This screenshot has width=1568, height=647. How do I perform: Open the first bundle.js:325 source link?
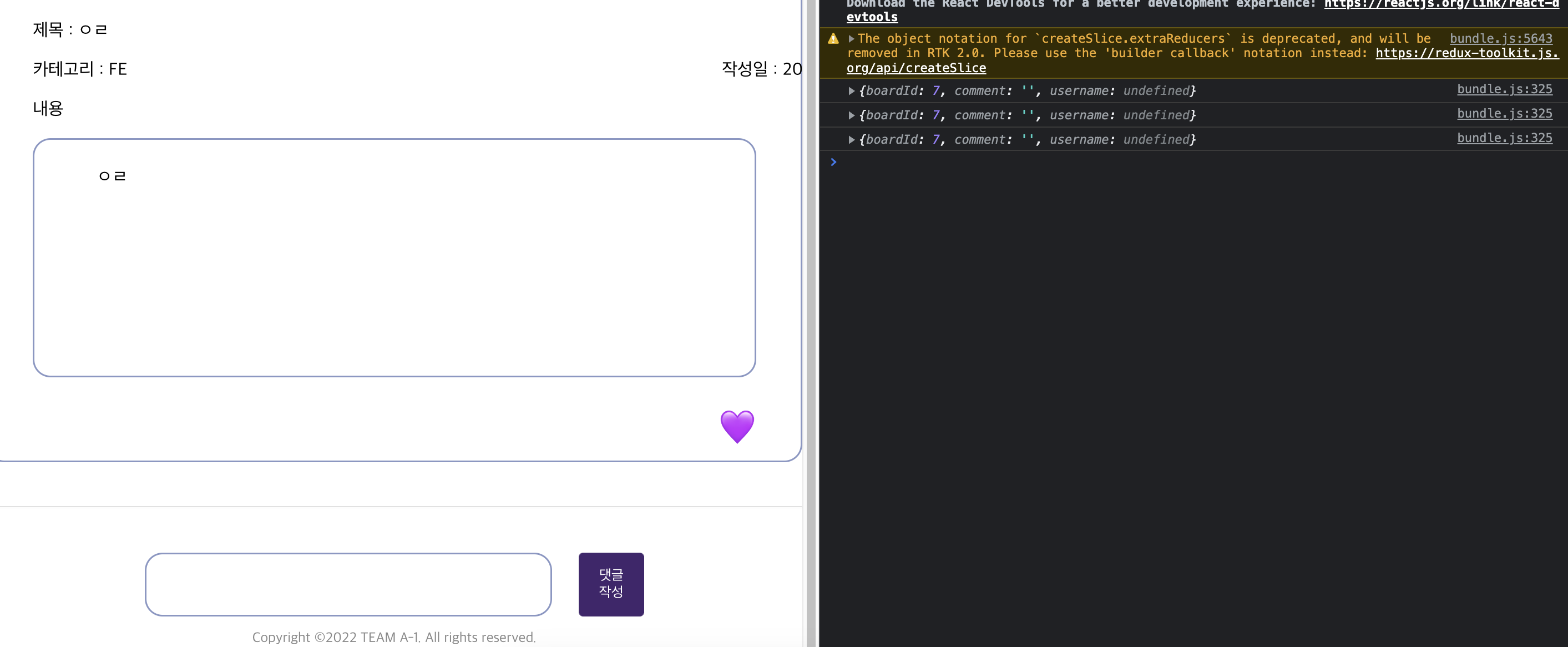tap(1504, 89)
